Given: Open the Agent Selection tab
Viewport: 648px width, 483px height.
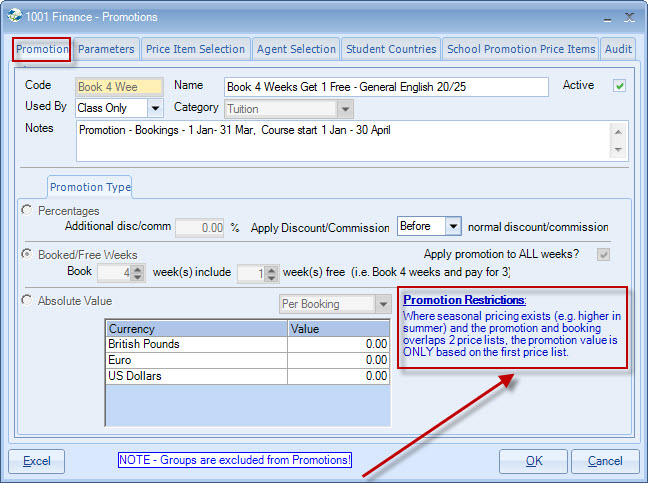Looking at the screenshot, I should [x=296, y=49].
